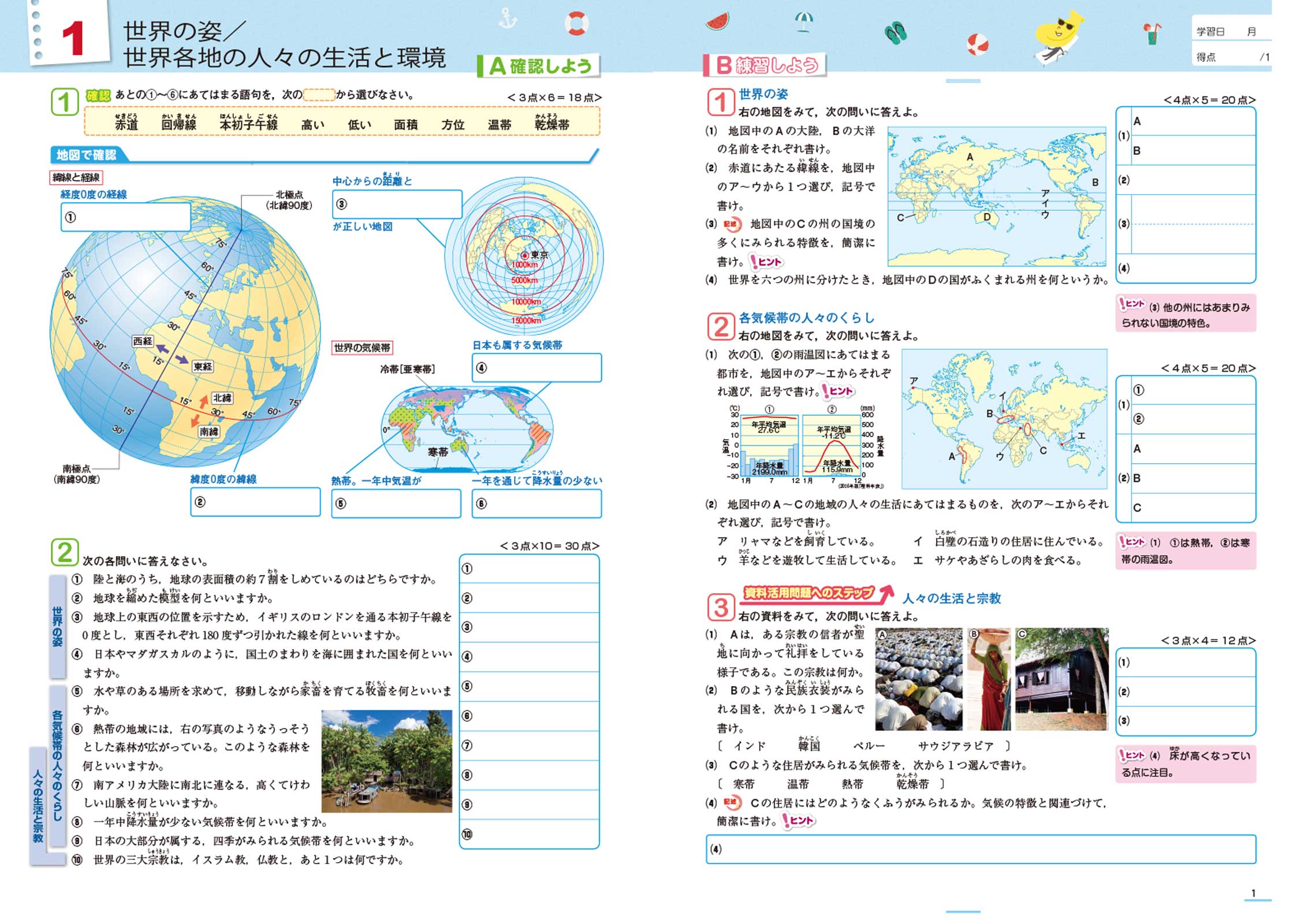This screenshot has width=1308, height=924.
Task: Click the red number 2 badge beside 各気候帯の人々のくらし
Action: pyautogui.click(x=721, y=326)
